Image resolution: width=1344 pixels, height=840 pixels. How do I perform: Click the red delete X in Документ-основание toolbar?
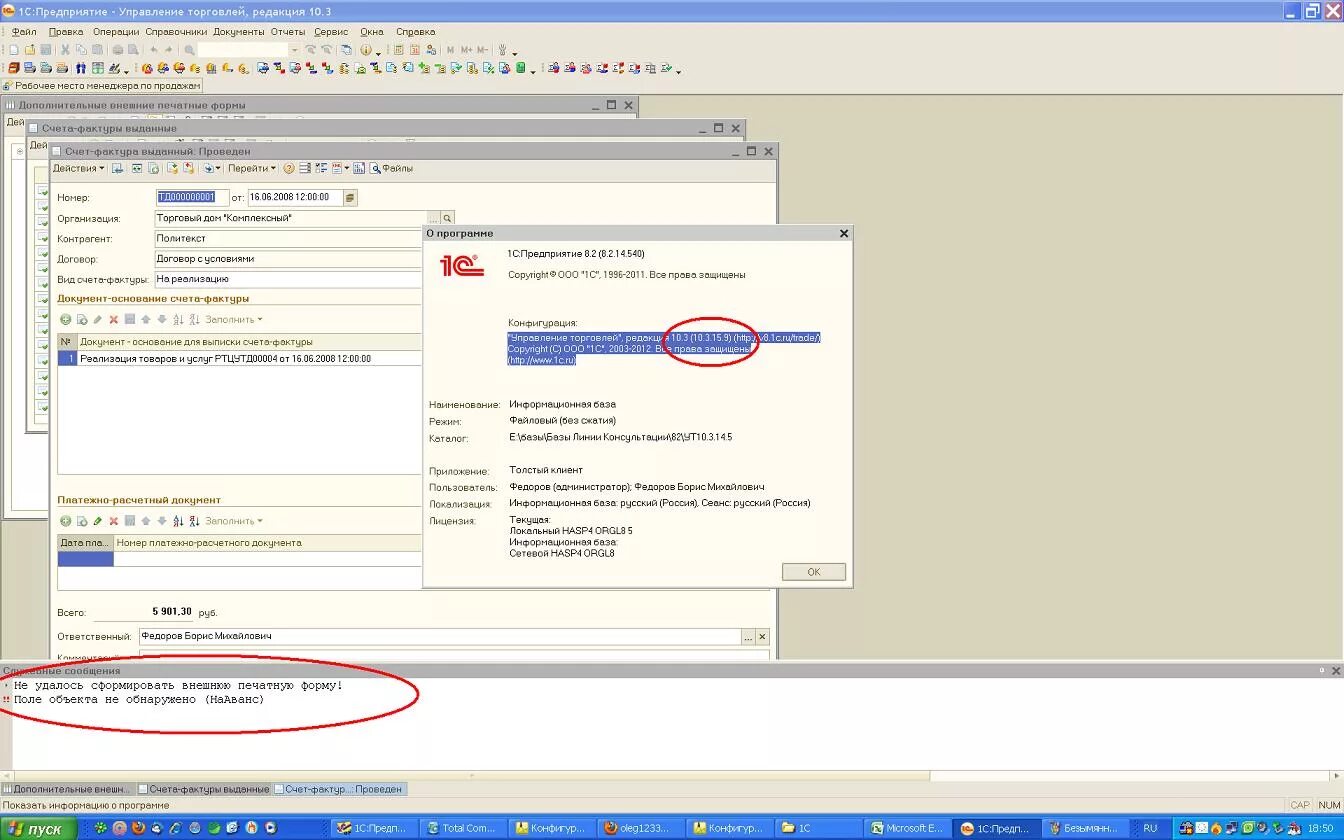(x=113, y=320)
